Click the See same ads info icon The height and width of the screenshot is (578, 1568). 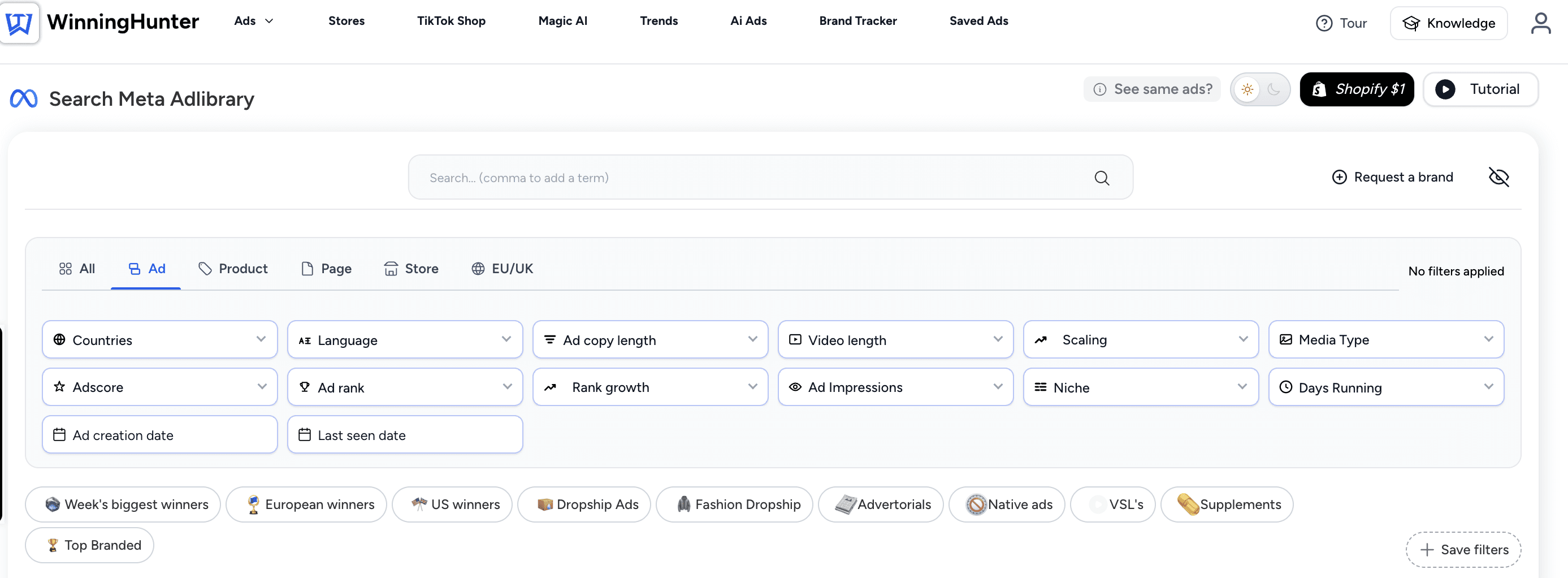coord(1099,89)
